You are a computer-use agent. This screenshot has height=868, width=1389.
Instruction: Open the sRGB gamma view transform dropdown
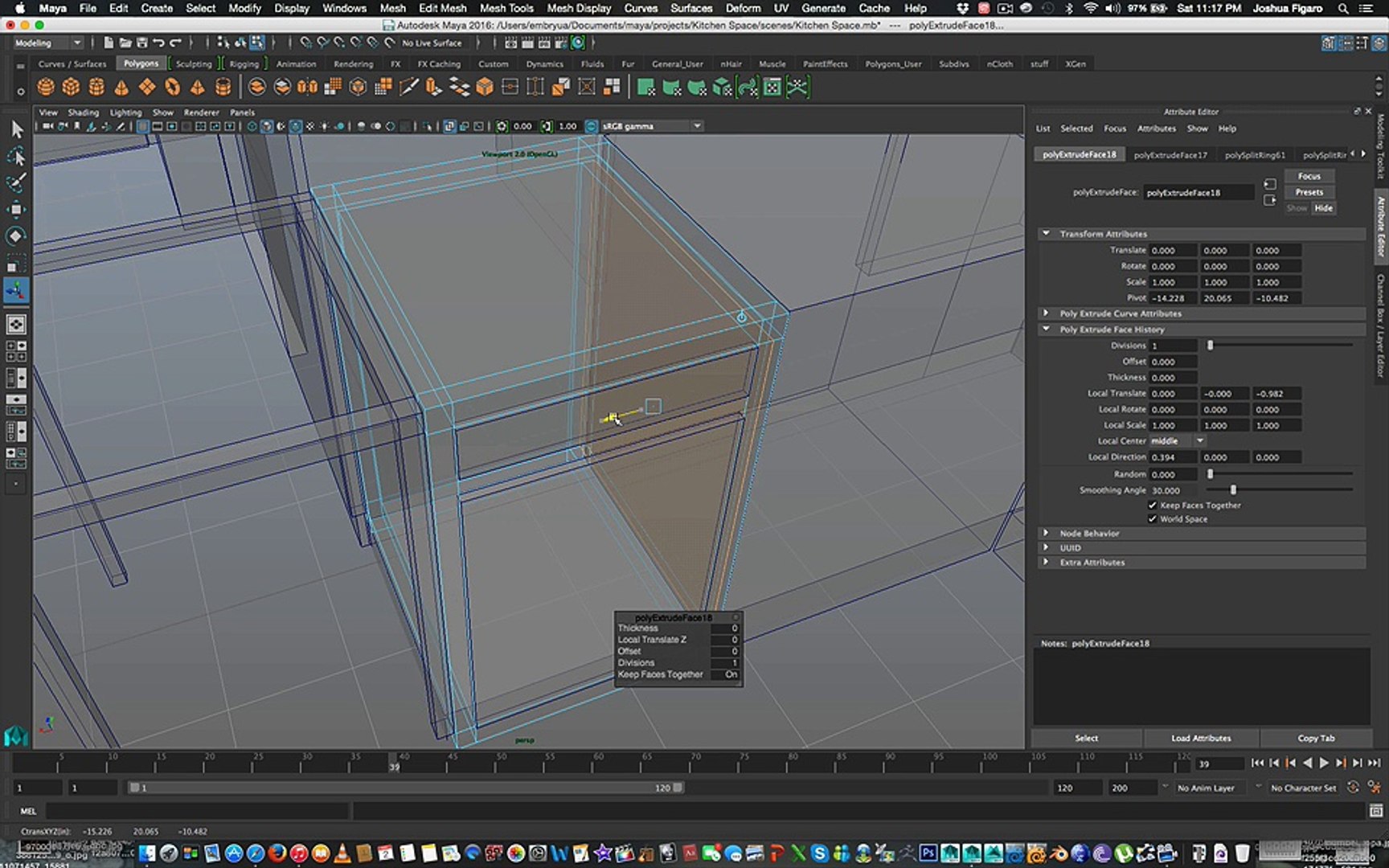coord(651,126)
